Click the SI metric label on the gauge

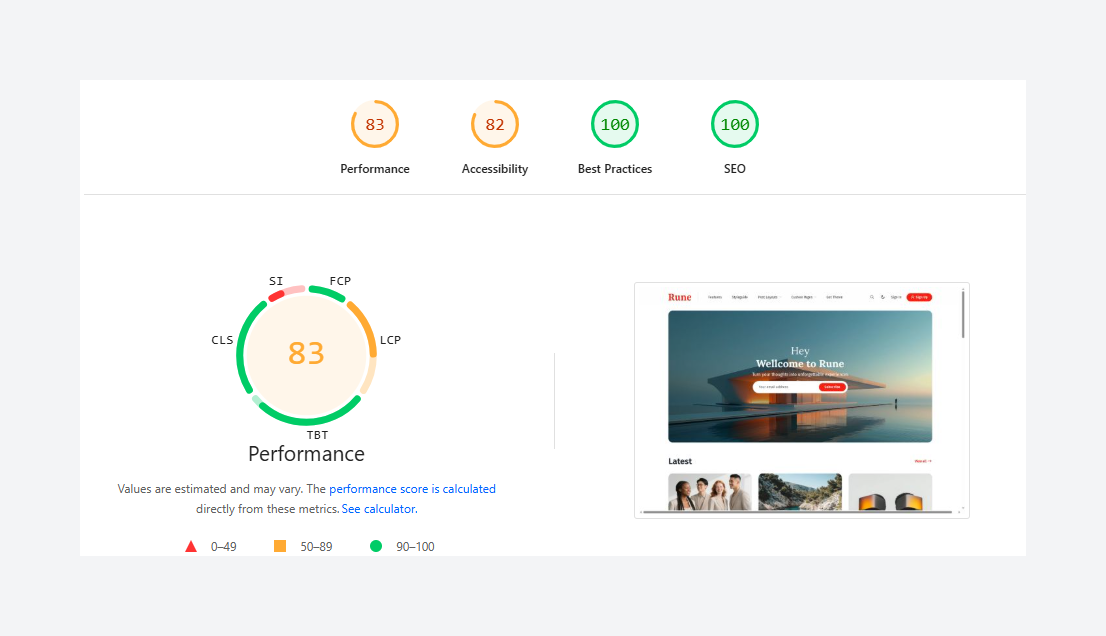(276, 281)
